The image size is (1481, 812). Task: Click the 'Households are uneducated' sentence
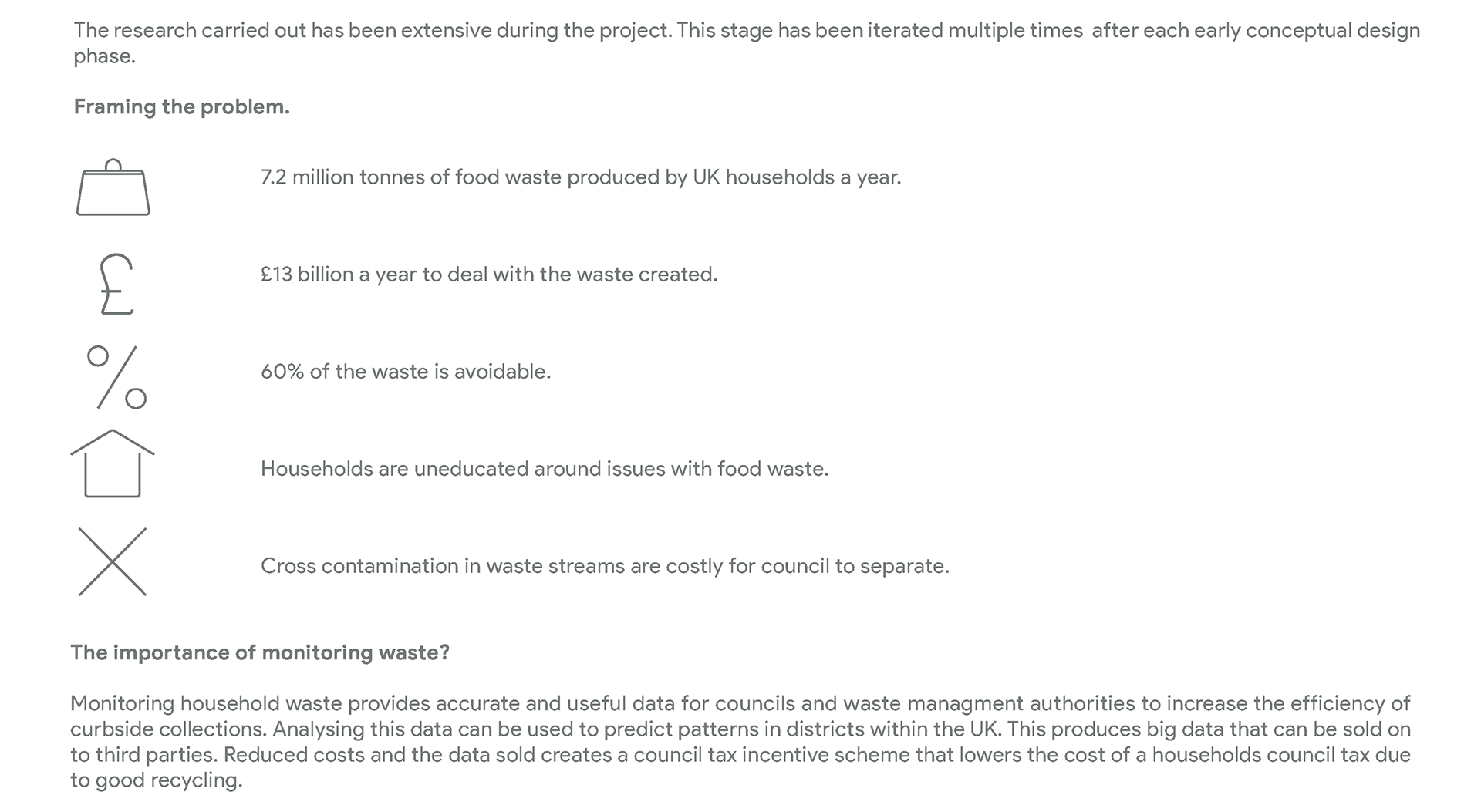(545, 470)
